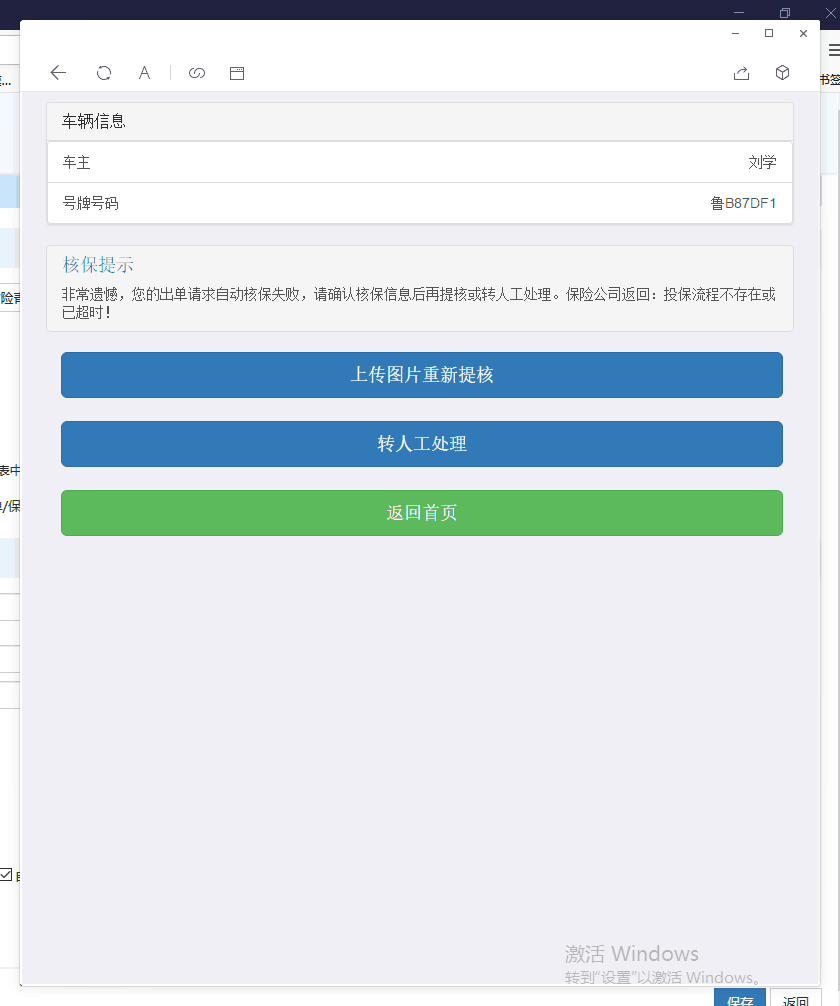Toggle the checkbox in the background window
840x1006 pixels.
(6, 874)
